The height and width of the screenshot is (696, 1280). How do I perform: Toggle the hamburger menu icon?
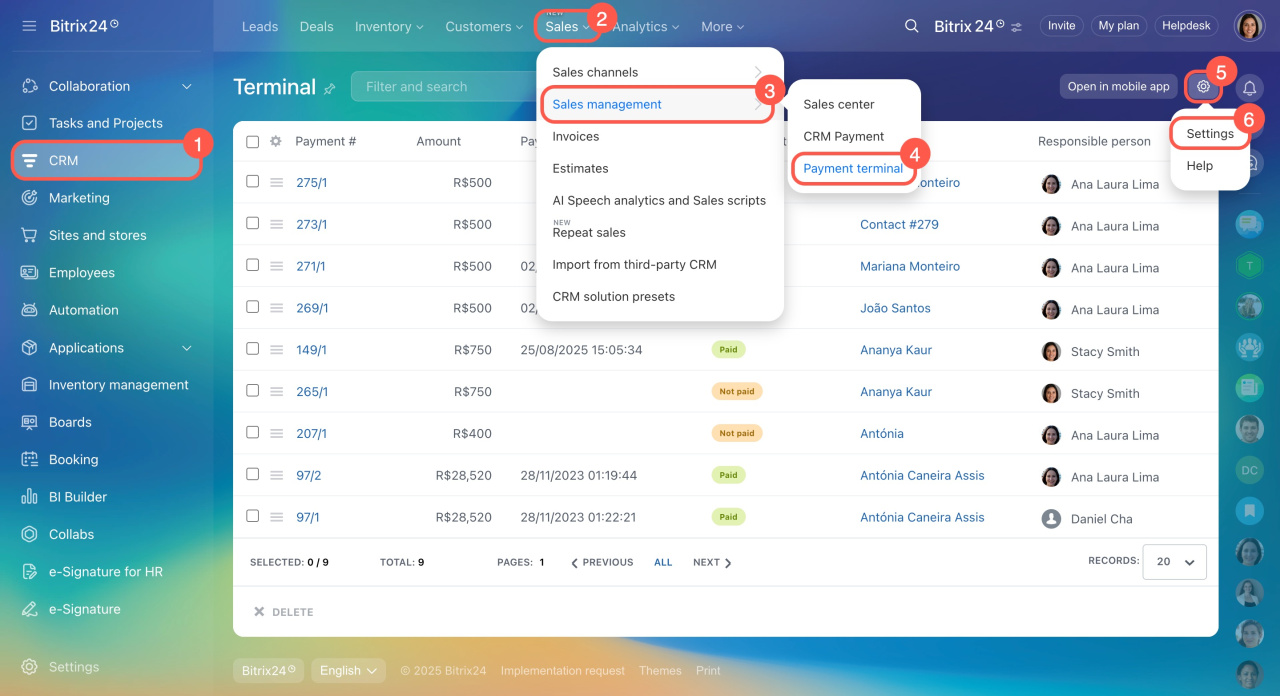(29, 26)
